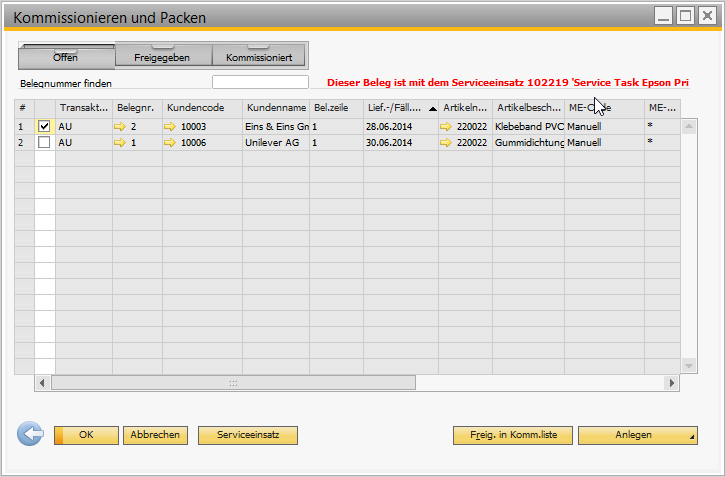Viewport: 726px width, 477px height.
Task: Switch to the Freigegeben tab
Action: [162, 58]
